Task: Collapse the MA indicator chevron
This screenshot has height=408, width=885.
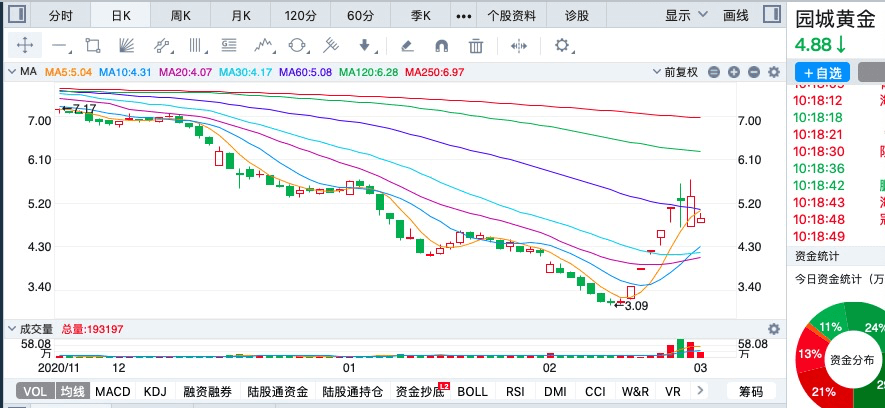Action: [x=13, y=72]
